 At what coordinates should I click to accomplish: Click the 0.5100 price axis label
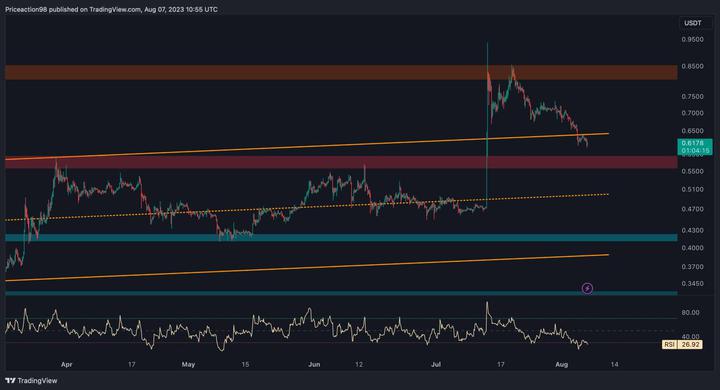point(692,189)
